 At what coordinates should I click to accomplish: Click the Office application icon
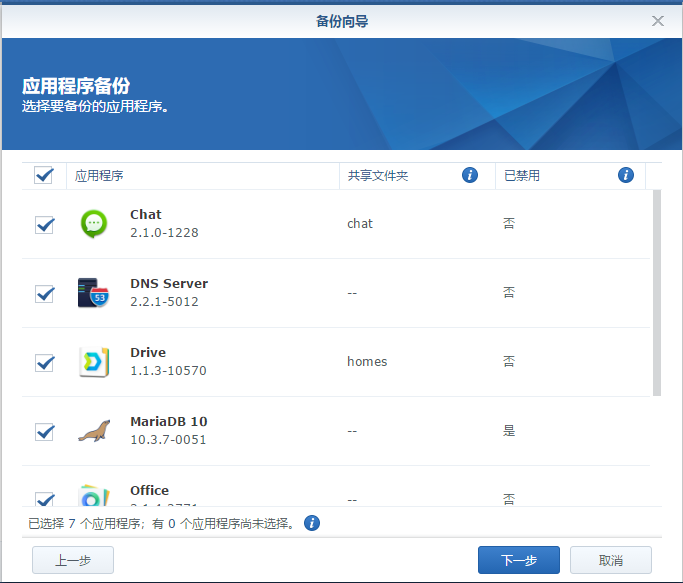(x=94, y=495)
